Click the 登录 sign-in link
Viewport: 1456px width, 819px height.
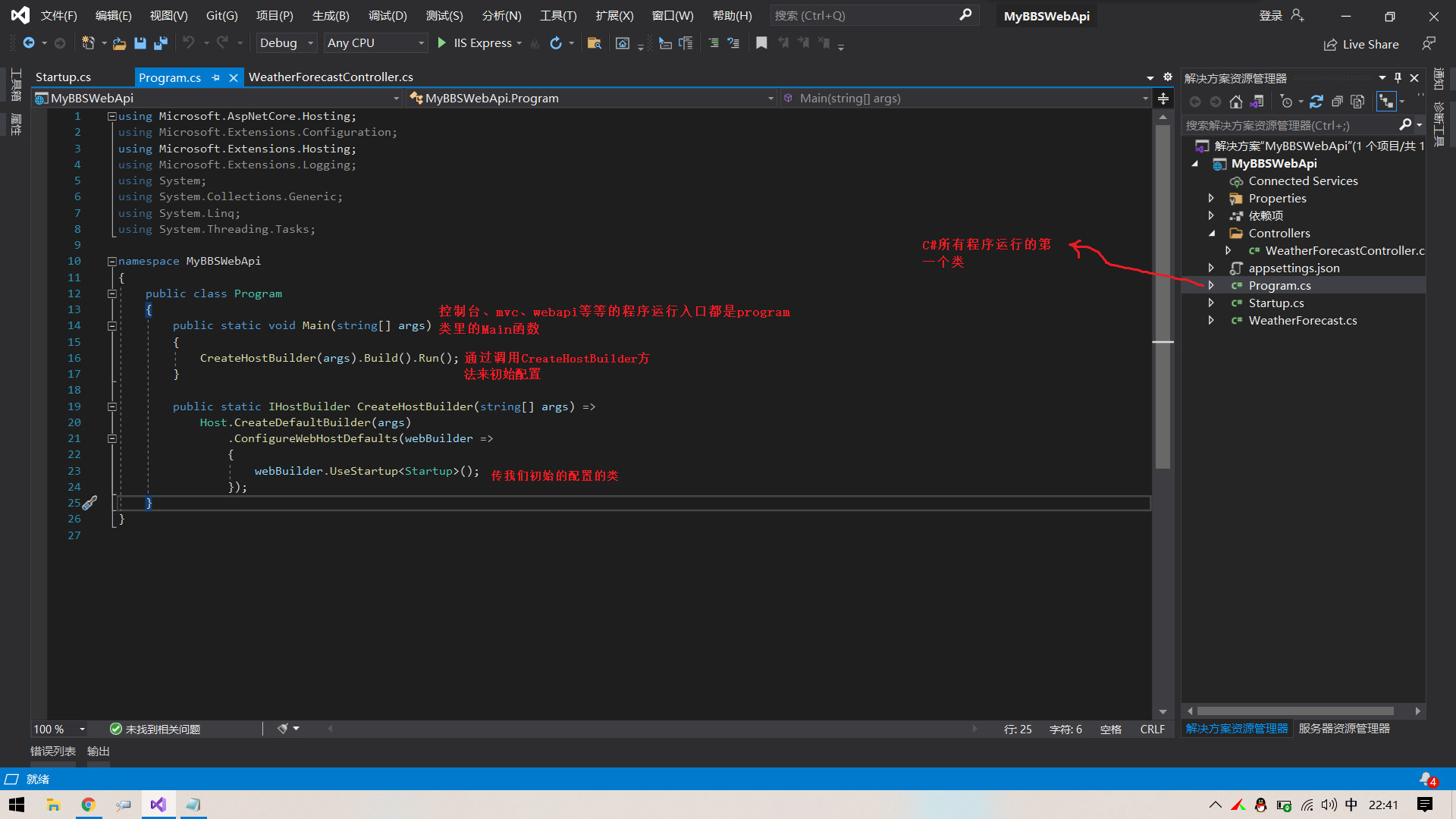point(1271,15)
